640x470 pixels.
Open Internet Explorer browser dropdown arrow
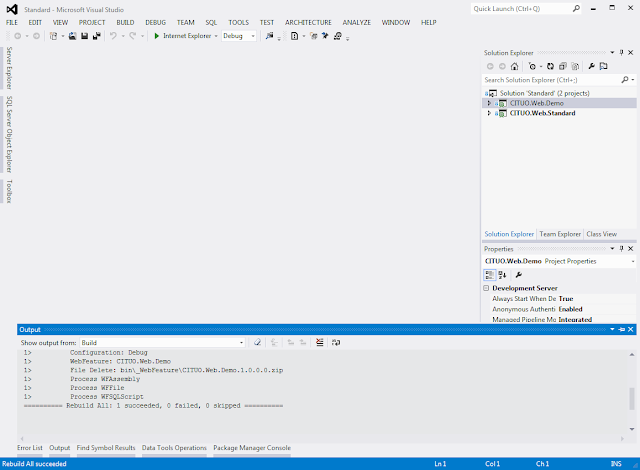point(216,36)
